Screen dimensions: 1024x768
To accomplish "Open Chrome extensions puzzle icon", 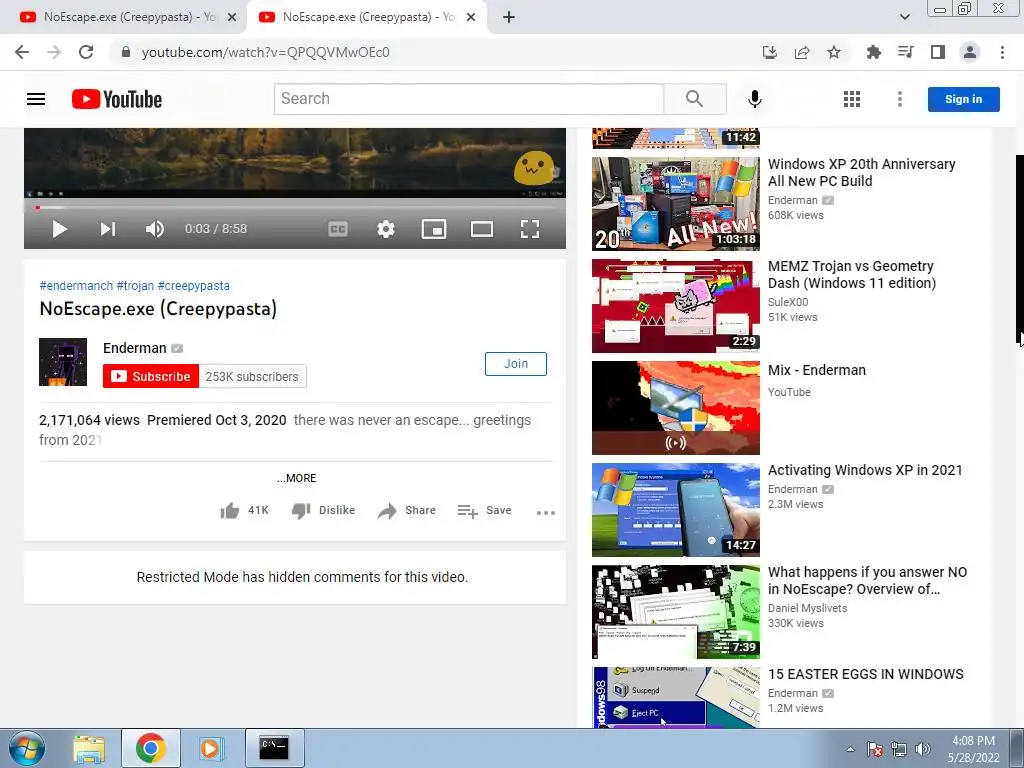I will click(874, 52).
